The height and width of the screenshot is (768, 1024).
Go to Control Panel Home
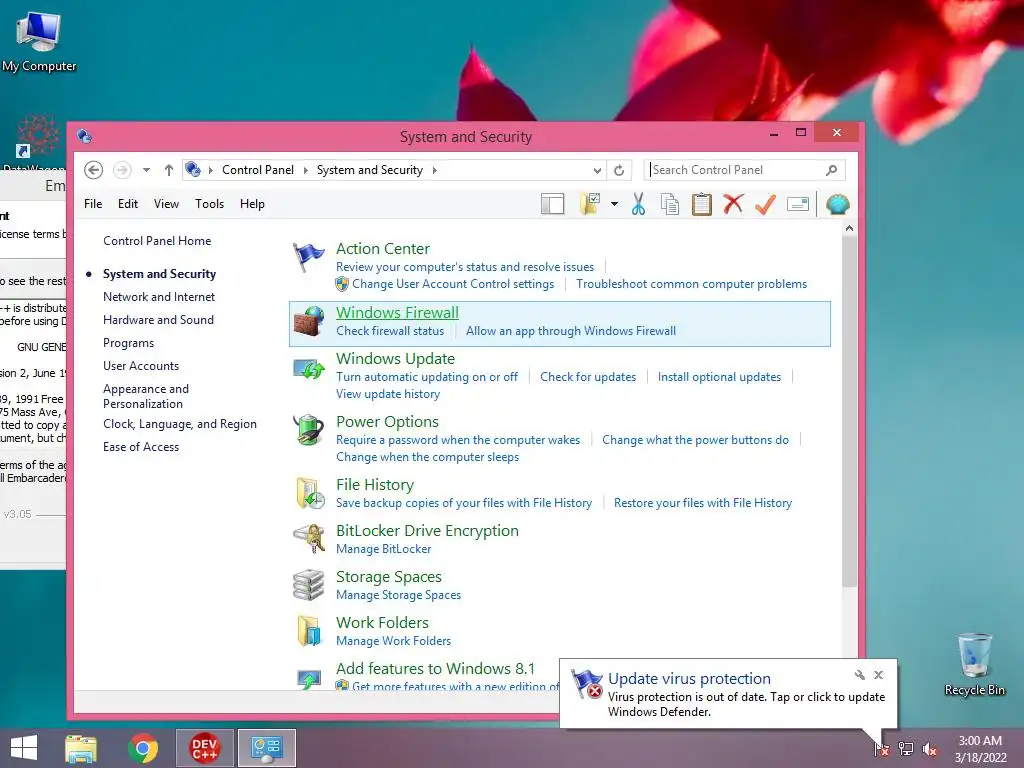click(x=157, y=241)
